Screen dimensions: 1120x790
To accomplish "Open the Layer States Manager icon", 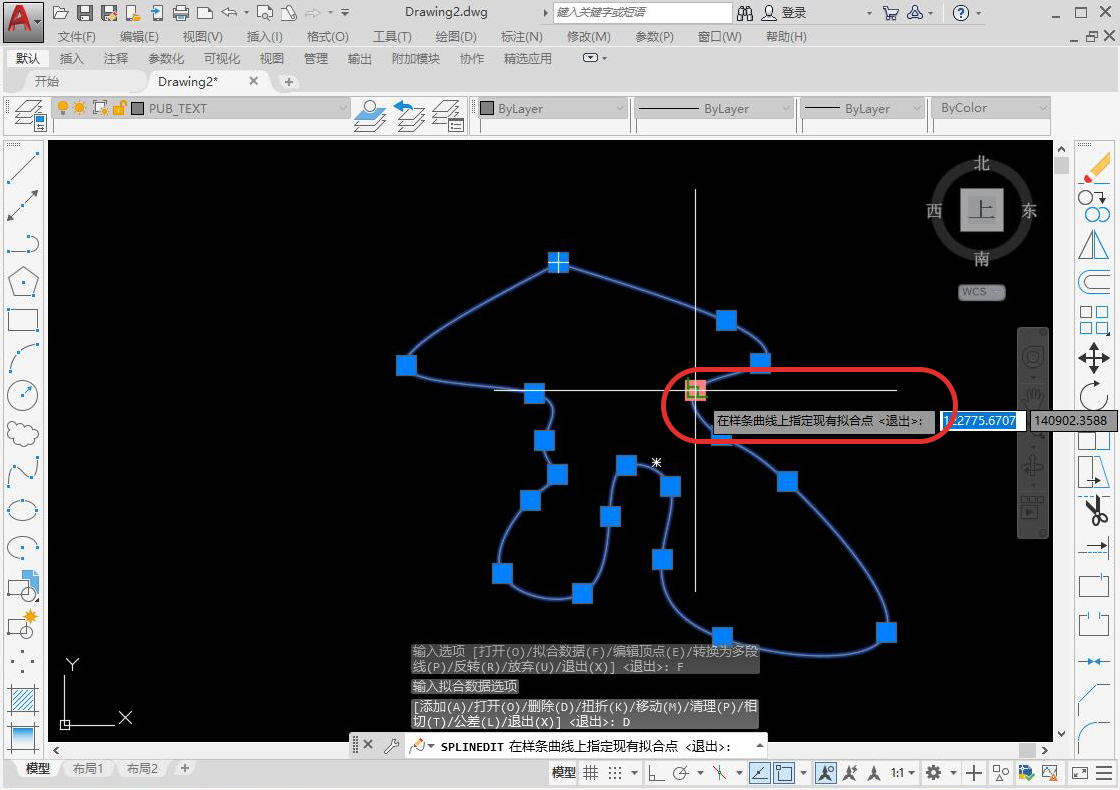I will [449, 115].
